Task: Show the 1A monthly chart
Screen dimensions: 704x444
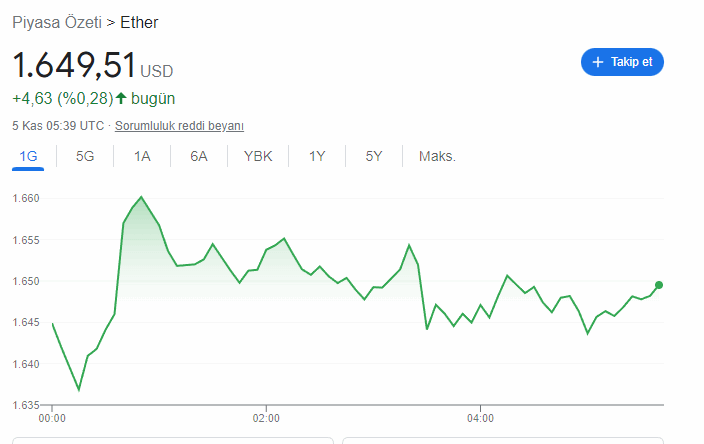Action: pyautogui.click(x=142, y=156)
